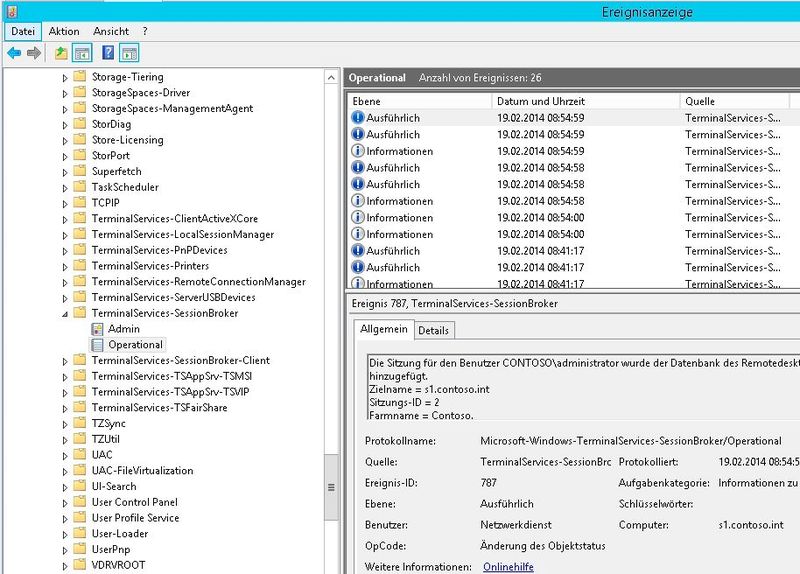Click the UAC folder icon
Image resolution: width=800 pixels, height=574 pixels.
click(80, 455)
